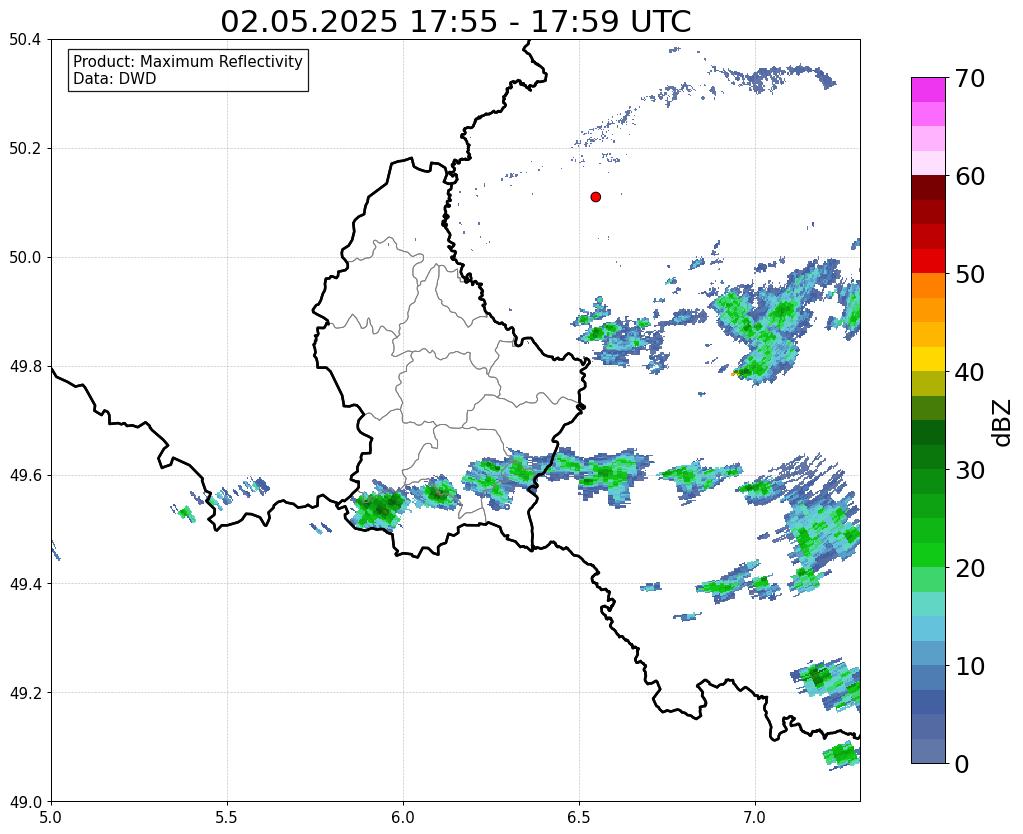1023x834 pixels.
Task: Click latitude axis label 49.6
Action: [25, 475]
